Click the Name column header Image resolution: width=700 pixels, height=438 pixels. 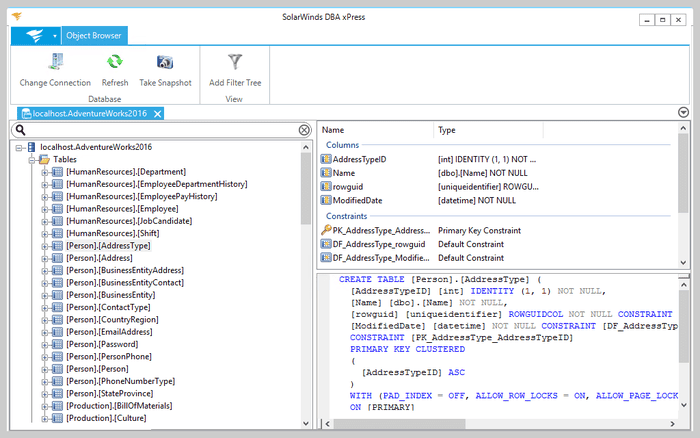(376, 130)
